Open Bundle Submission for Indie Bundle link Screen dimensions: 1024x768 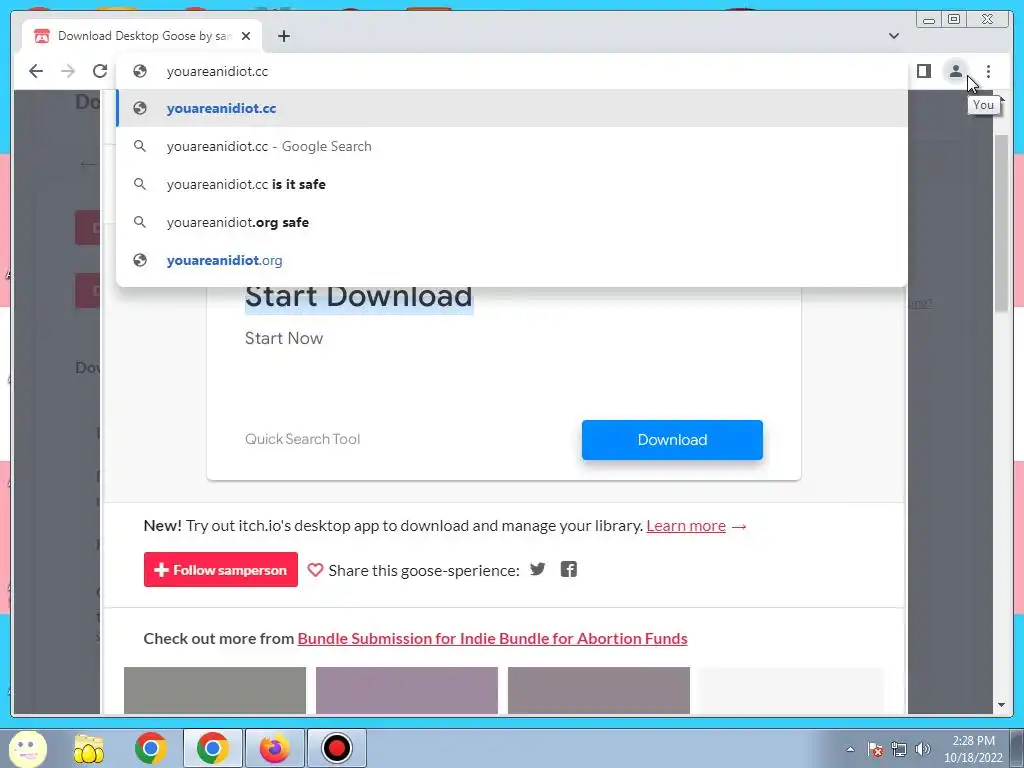[x=492, y=638]
